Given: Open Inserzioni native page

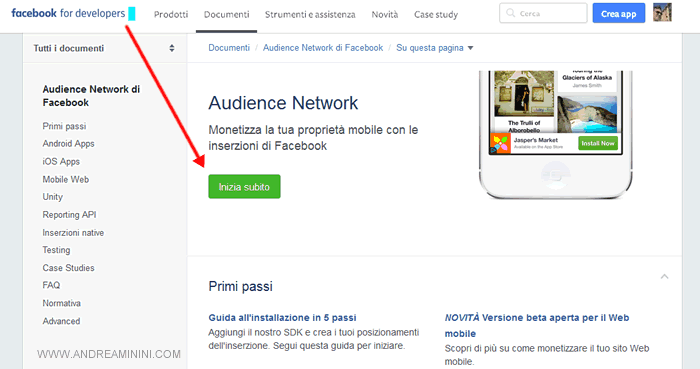Looking at the screenshot, I should point(73,232).
